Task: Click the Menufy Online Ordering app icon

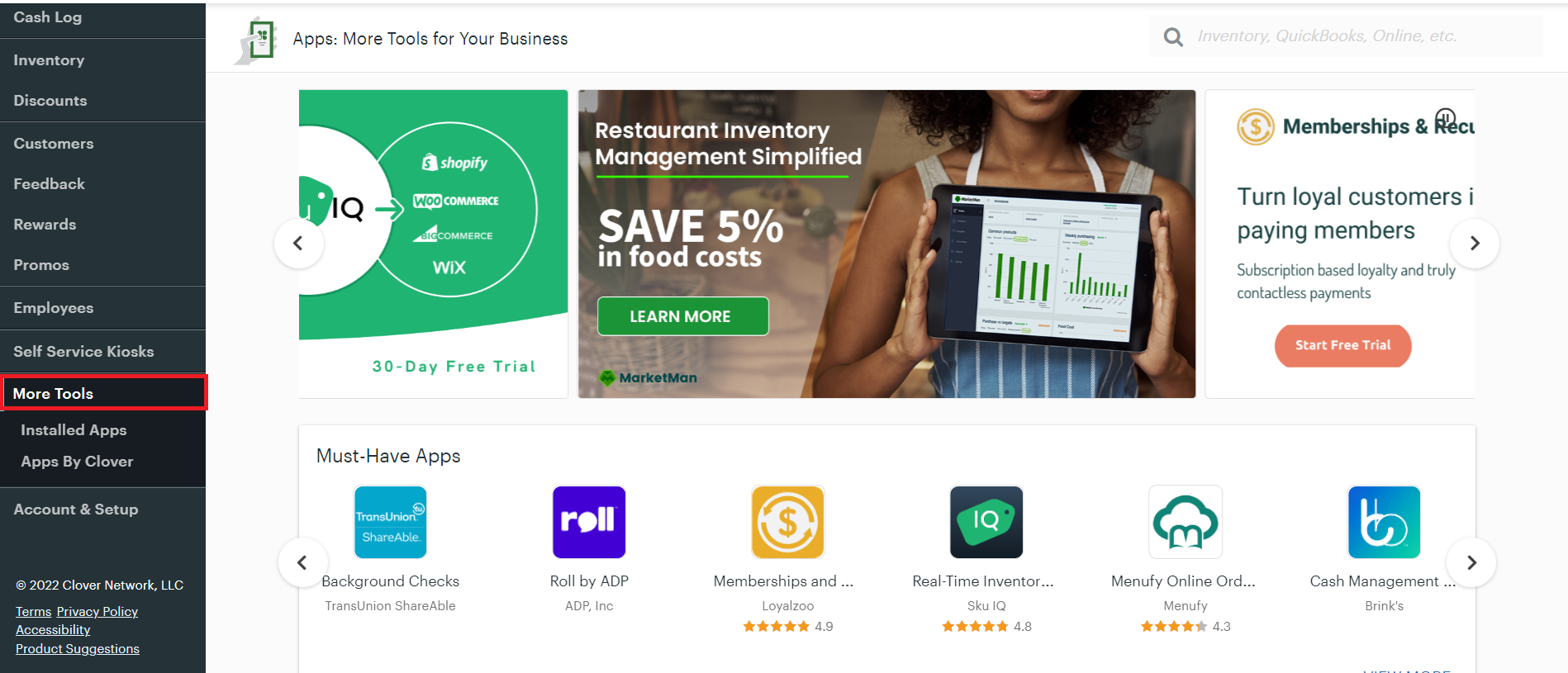Action: 1186,522
